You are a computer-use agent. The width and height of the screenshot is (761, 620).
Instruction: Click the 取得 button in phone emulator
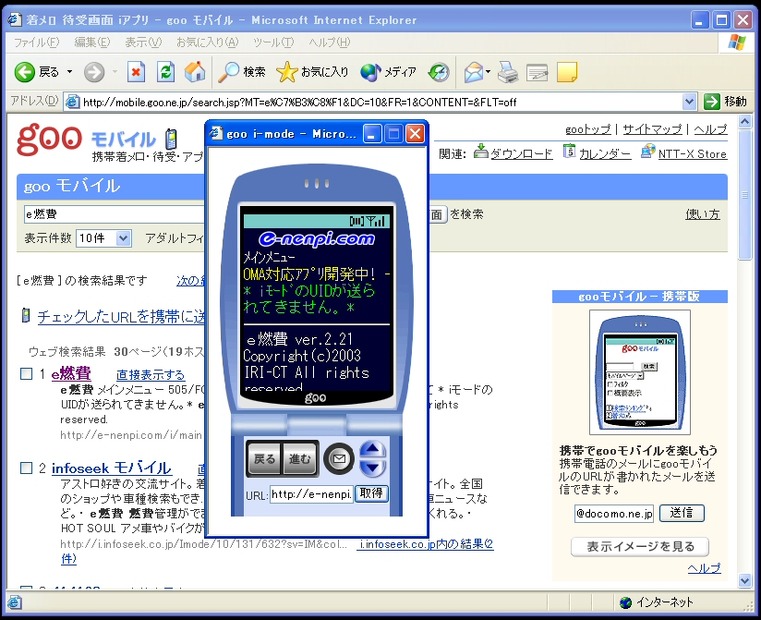click(x=371, y=493)
